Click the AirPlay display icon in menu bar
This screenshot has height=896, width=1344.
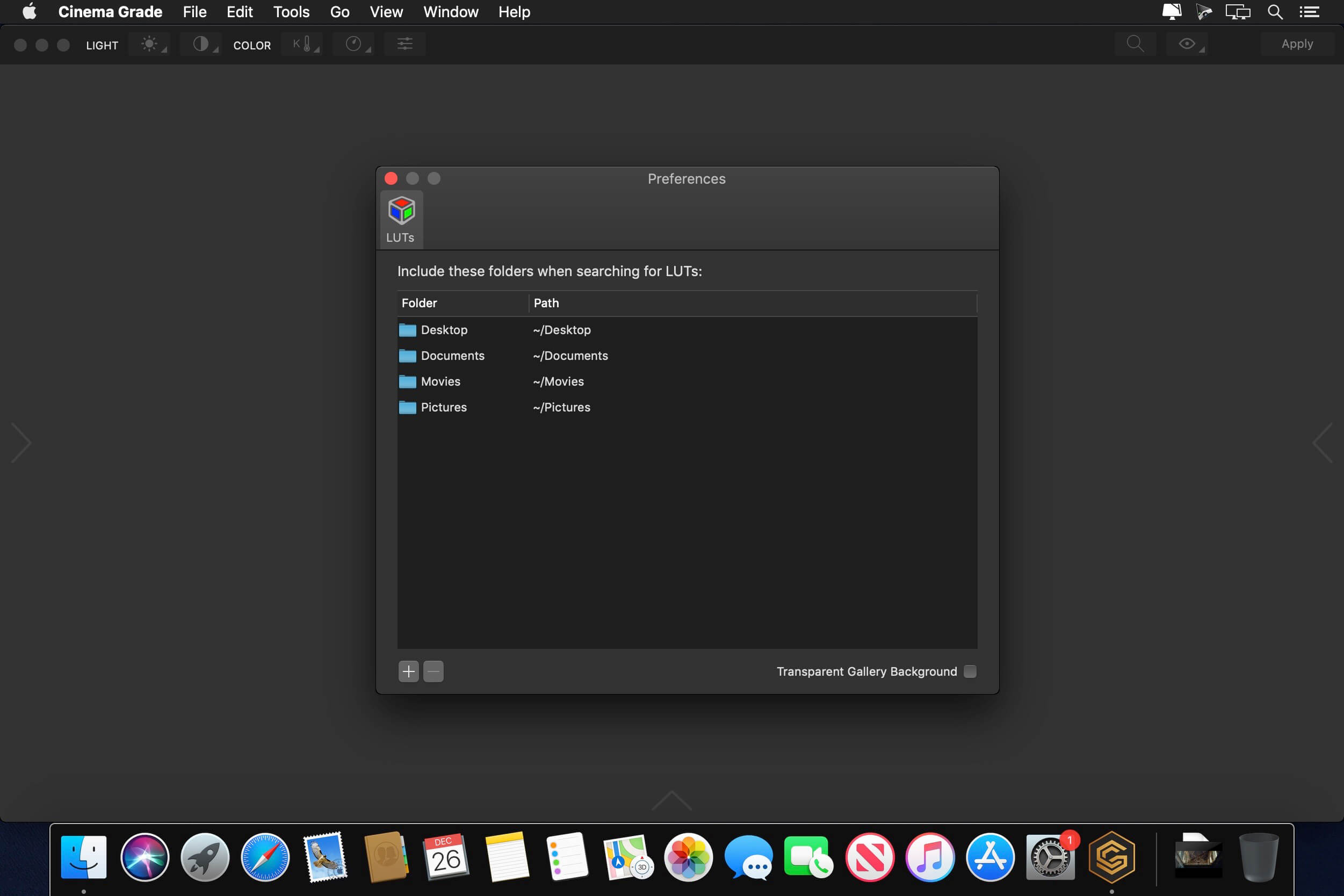tap(1172, 12)
